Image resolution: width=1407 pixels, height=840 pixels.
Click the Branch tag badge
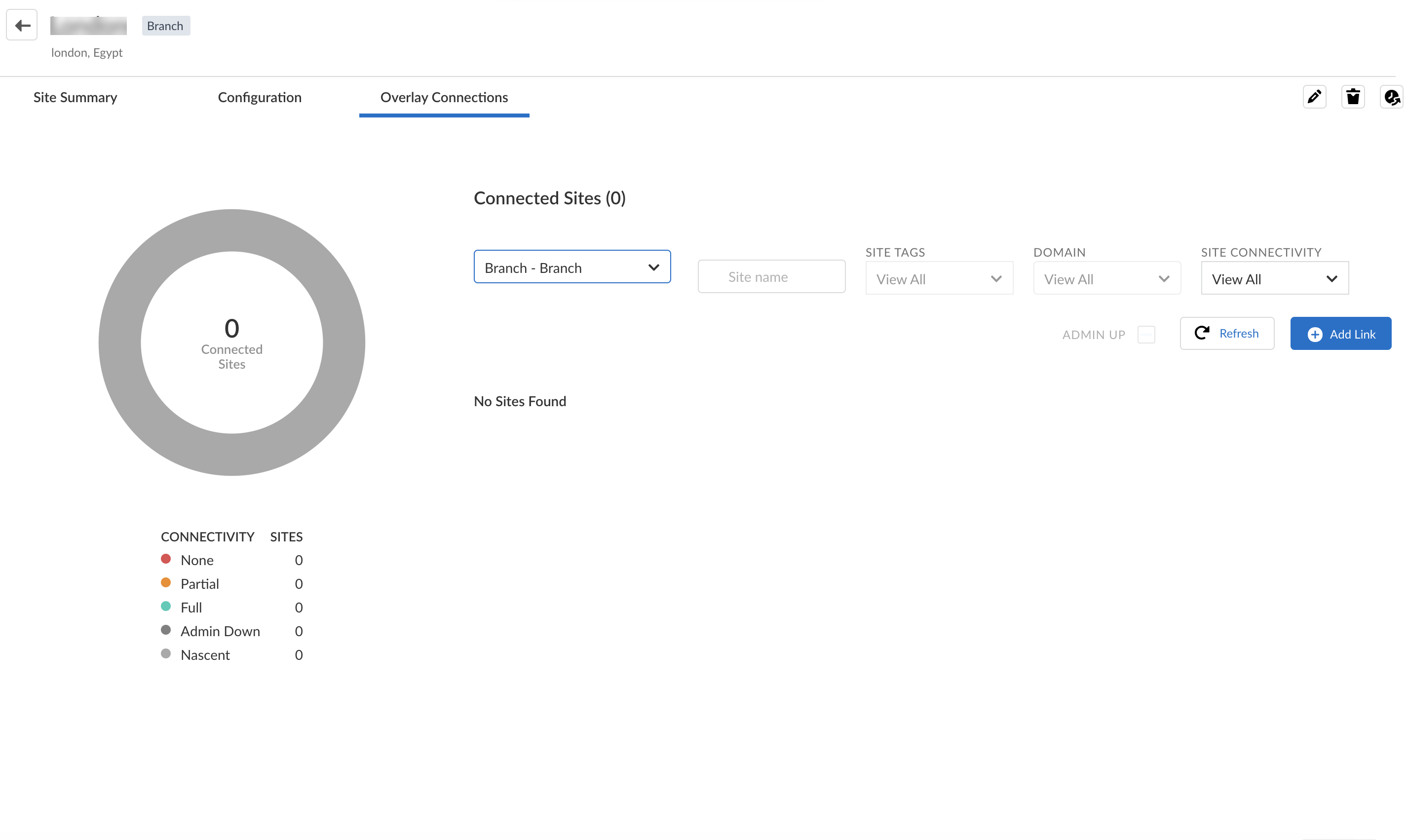165,26
